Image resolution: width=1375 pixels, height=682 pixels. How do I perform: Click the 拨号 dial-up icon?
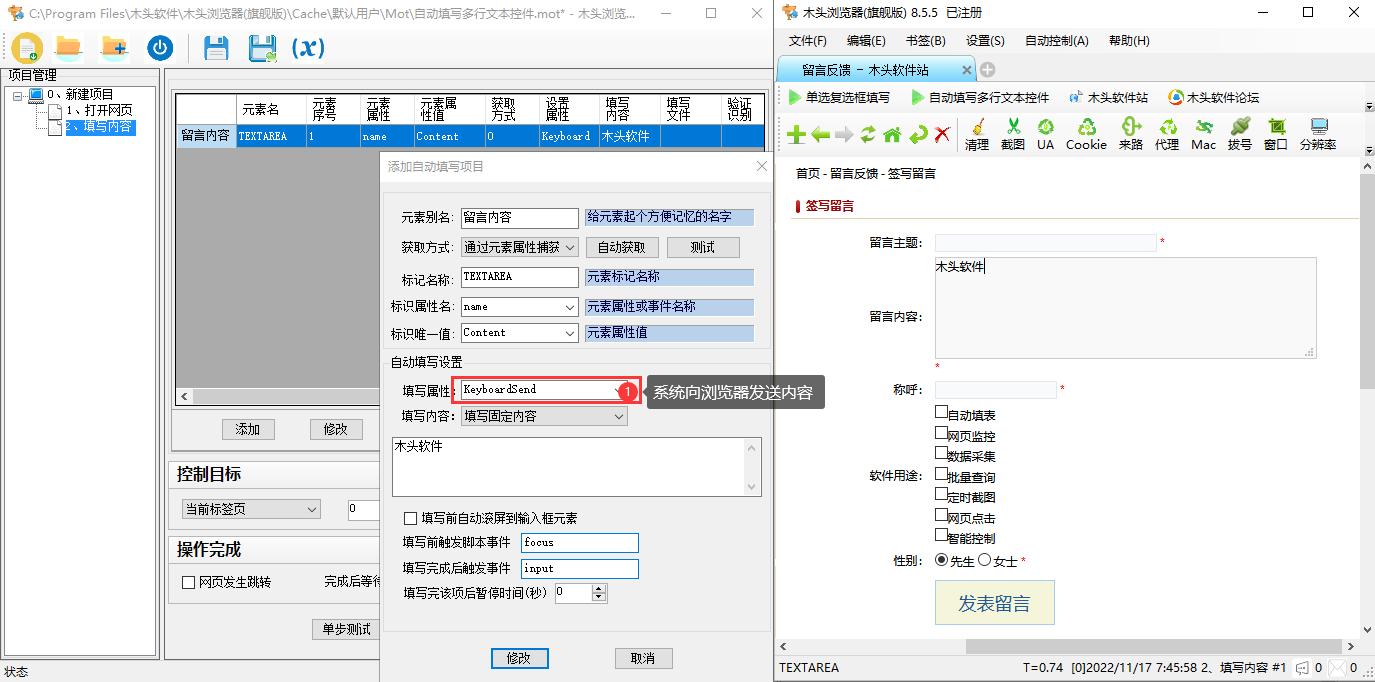pos(1239,133)
